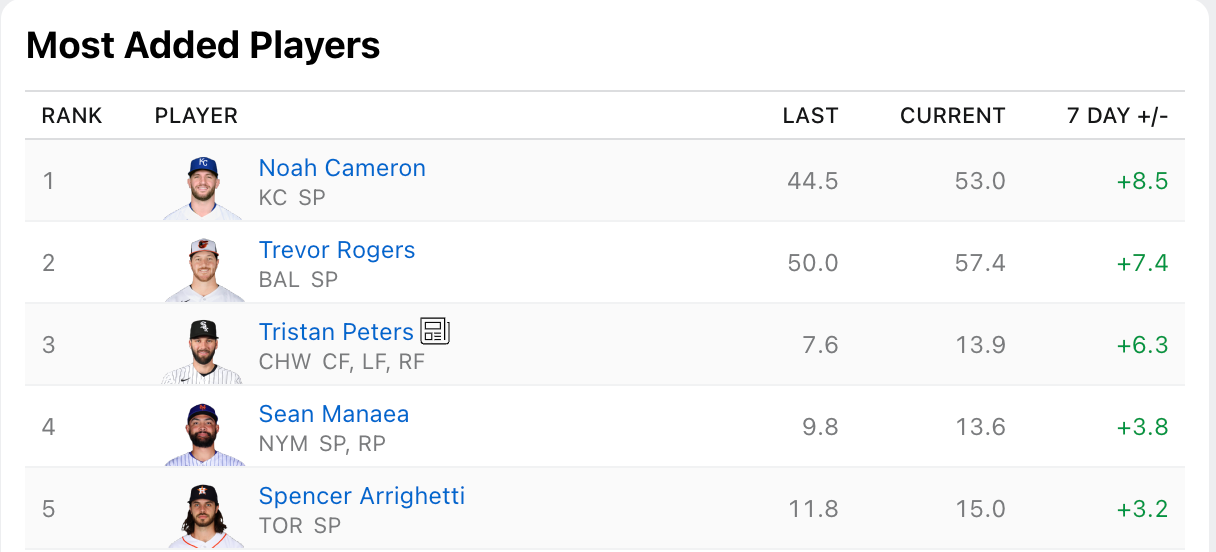Viewport: 1216px width, 552px height.
Task: Open Noah Cameron's player page
Action: click(x=342, y=168)
